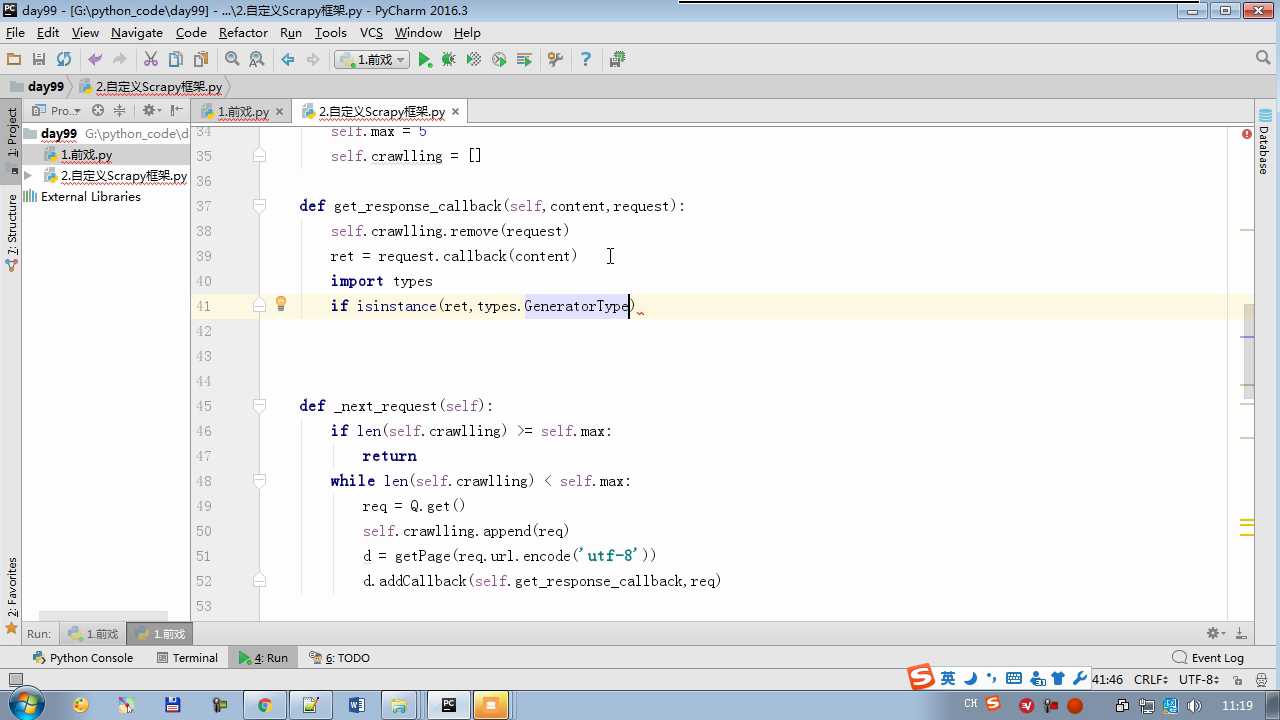This screenshot has height=720, width=1280.
Task: Click the navigate Back arrow icon
Action: [x=288, y=60]
